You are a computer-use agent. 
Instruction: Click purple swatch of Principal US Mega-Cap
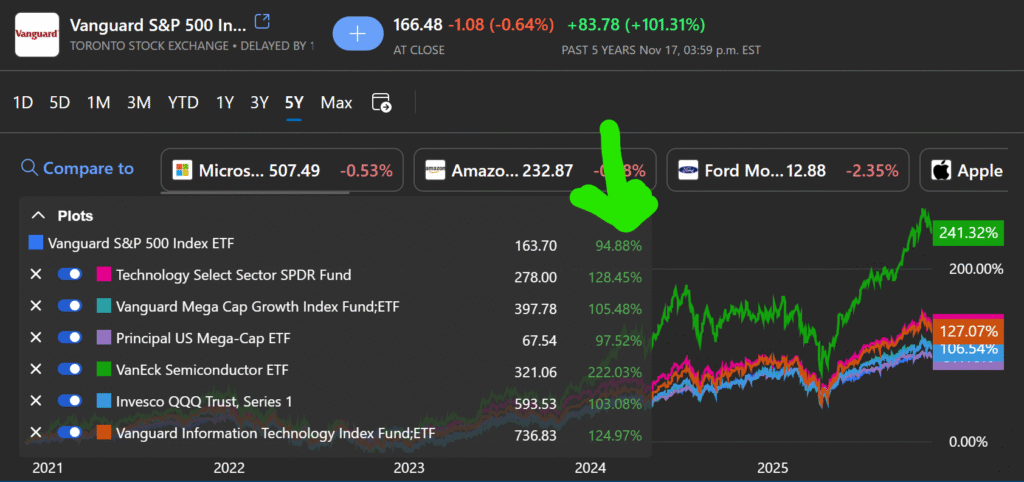[103, 338]
